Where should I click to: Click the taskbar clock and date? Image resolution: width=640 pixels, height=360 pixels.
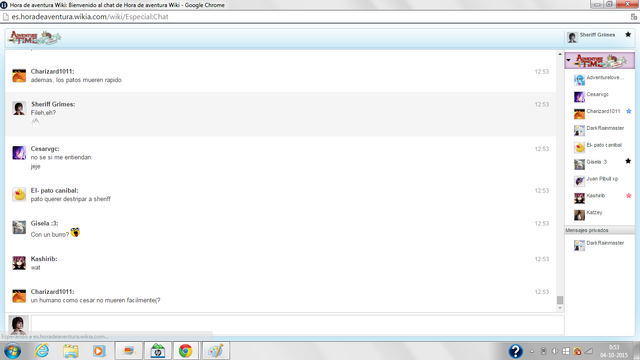tap(614, 351)
